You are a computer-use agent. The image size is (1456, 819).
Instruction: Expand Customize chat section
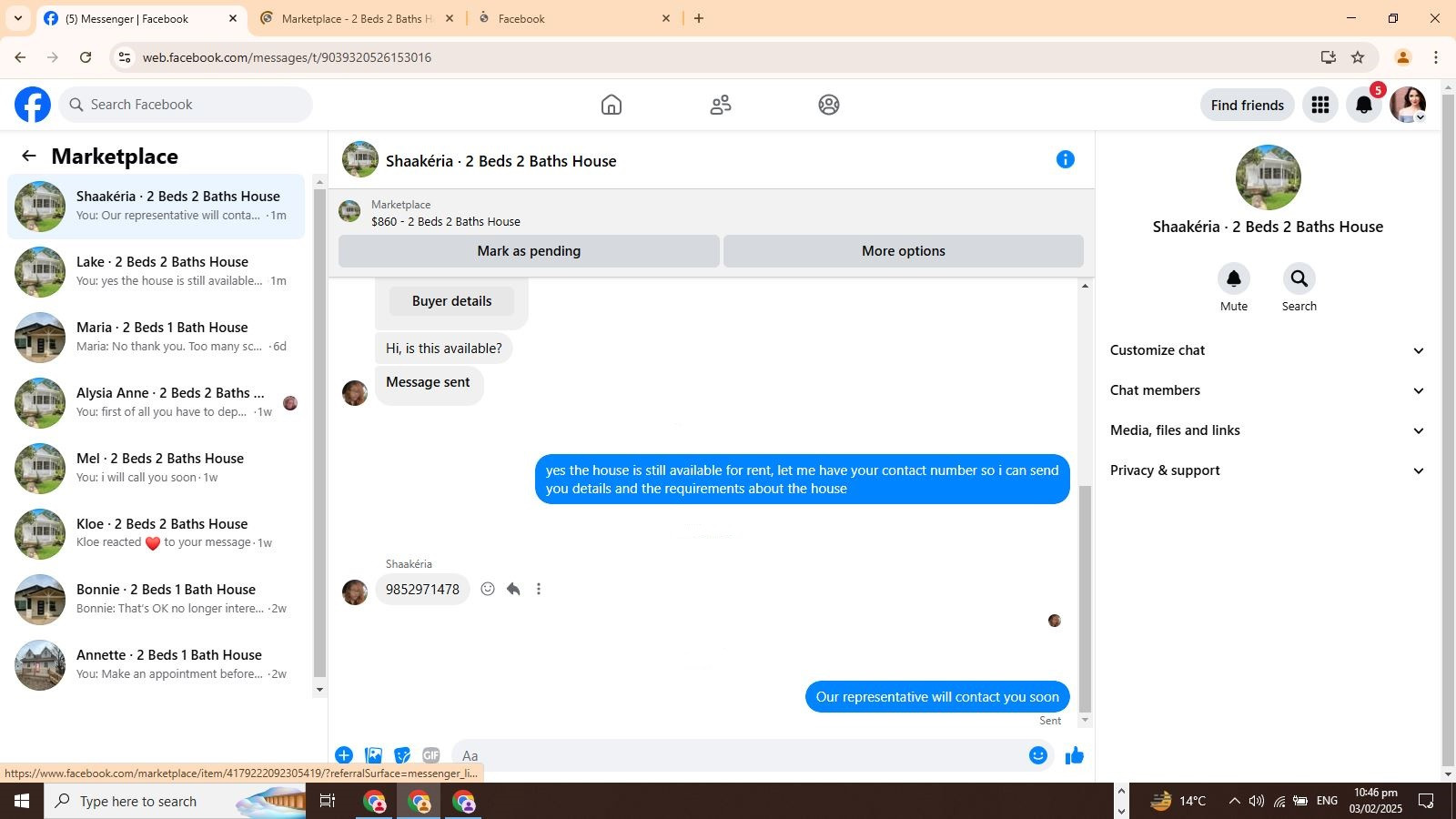tap(1268, 350)
